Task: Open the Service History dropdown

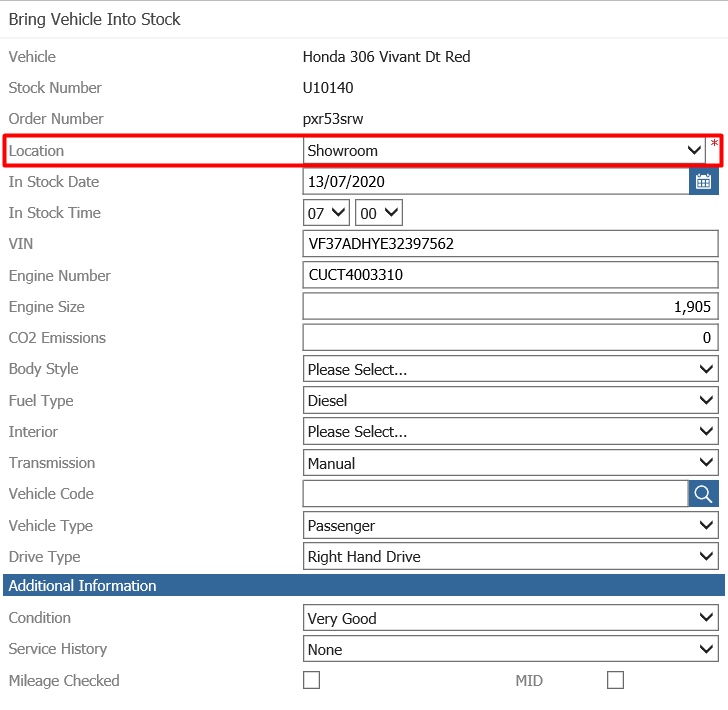Action: point(510,649)
